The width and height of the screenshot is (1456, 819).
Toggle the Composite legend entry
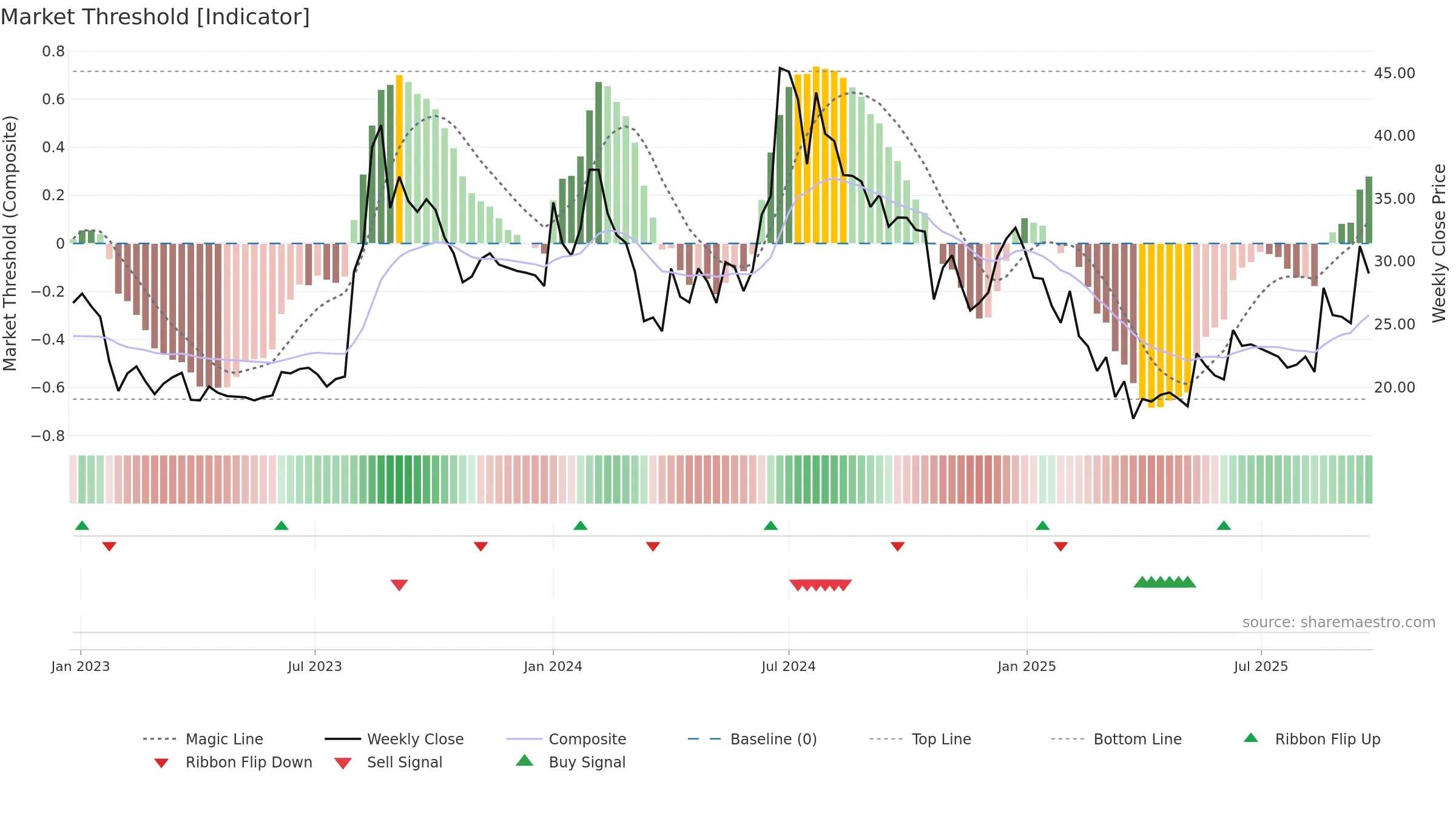click(566, 739)
